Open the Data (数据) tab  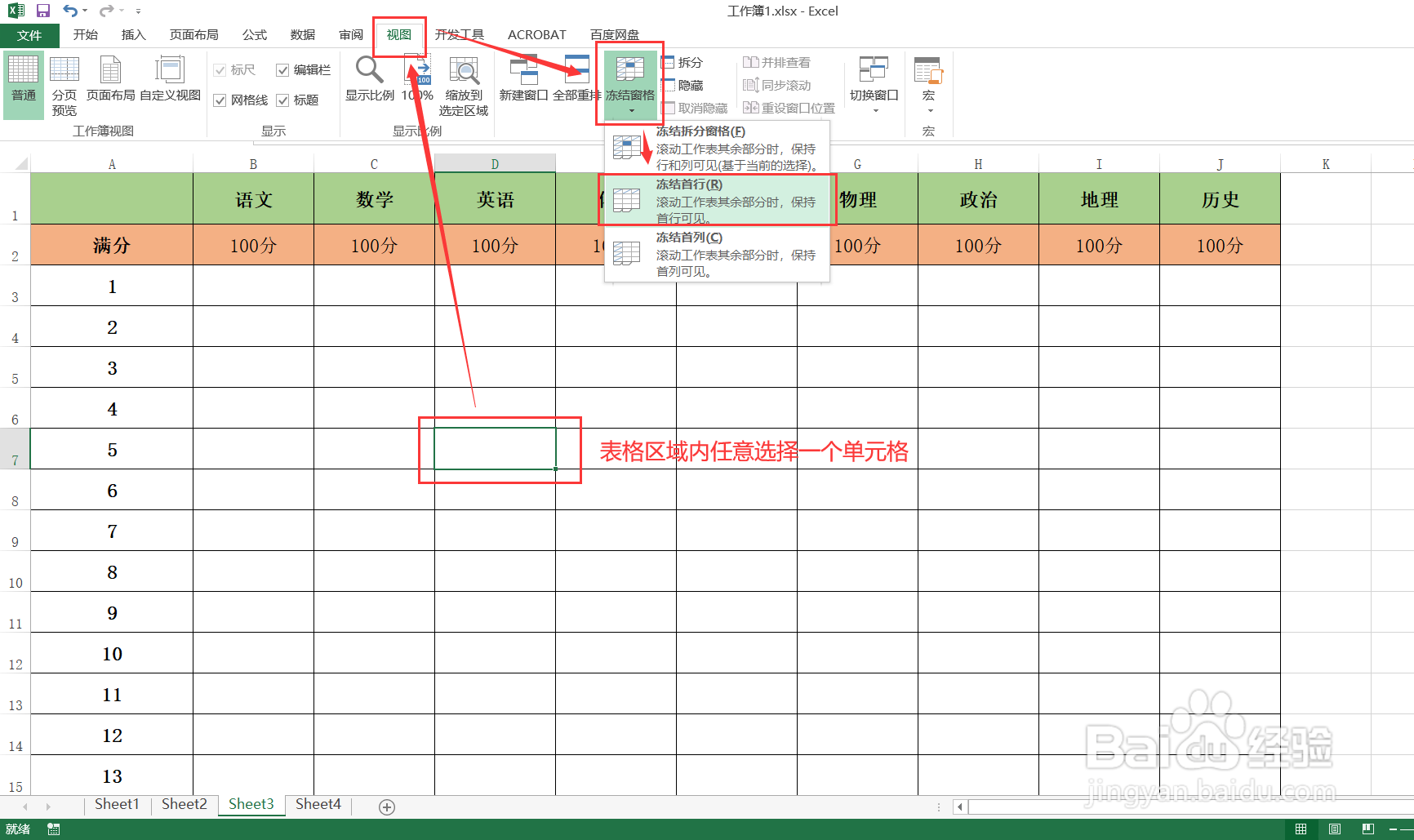coord(303,34)
